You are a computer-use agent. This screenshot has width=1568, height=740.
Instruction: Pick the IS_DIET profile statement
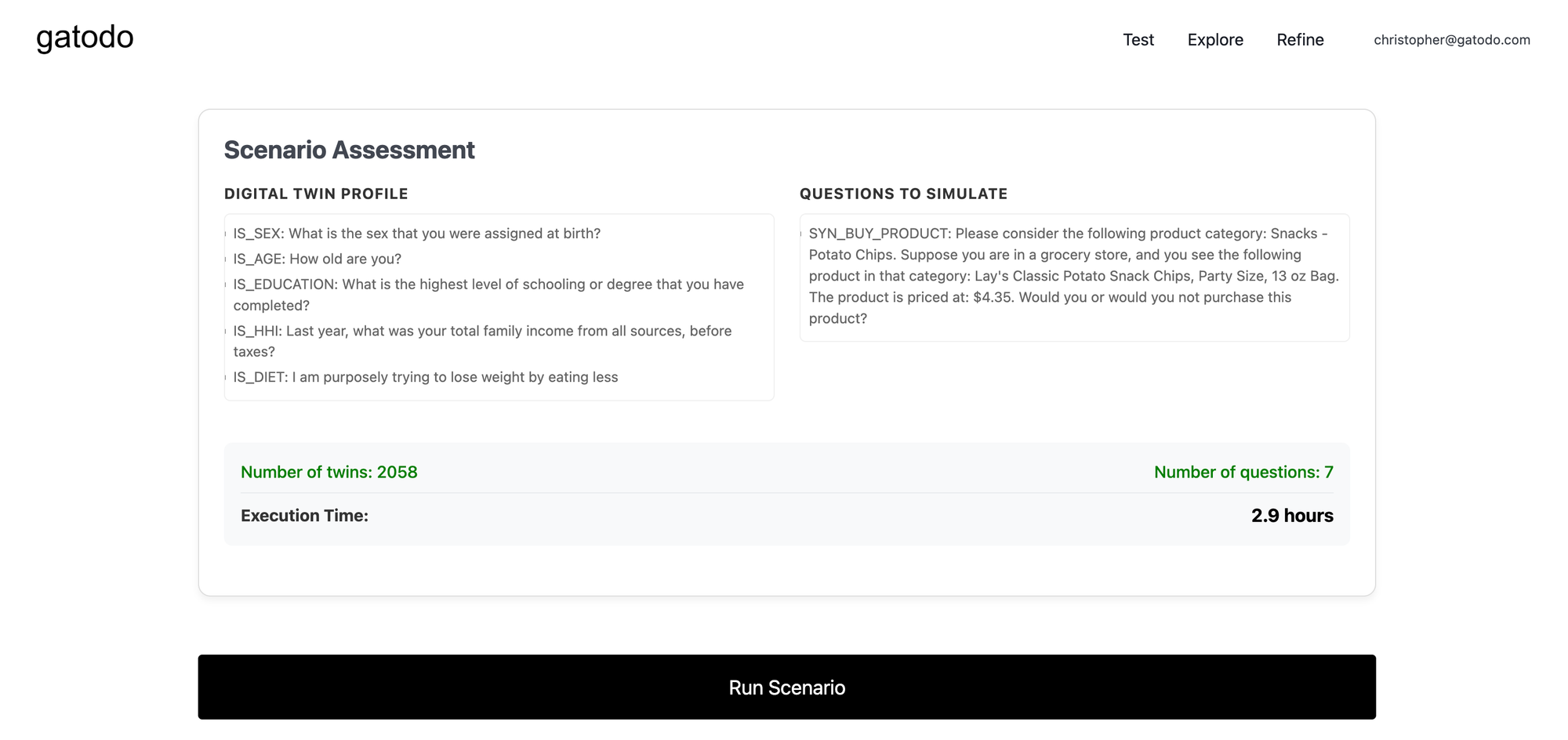point(425,377)
